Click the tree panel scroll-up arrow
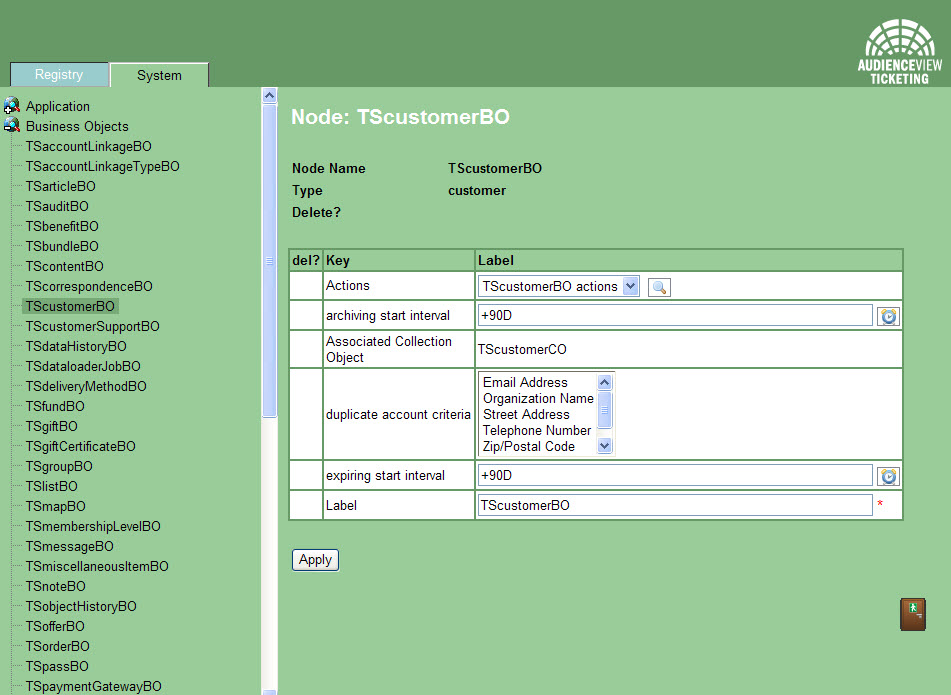 pyautogui.click(x=269, y=95)
